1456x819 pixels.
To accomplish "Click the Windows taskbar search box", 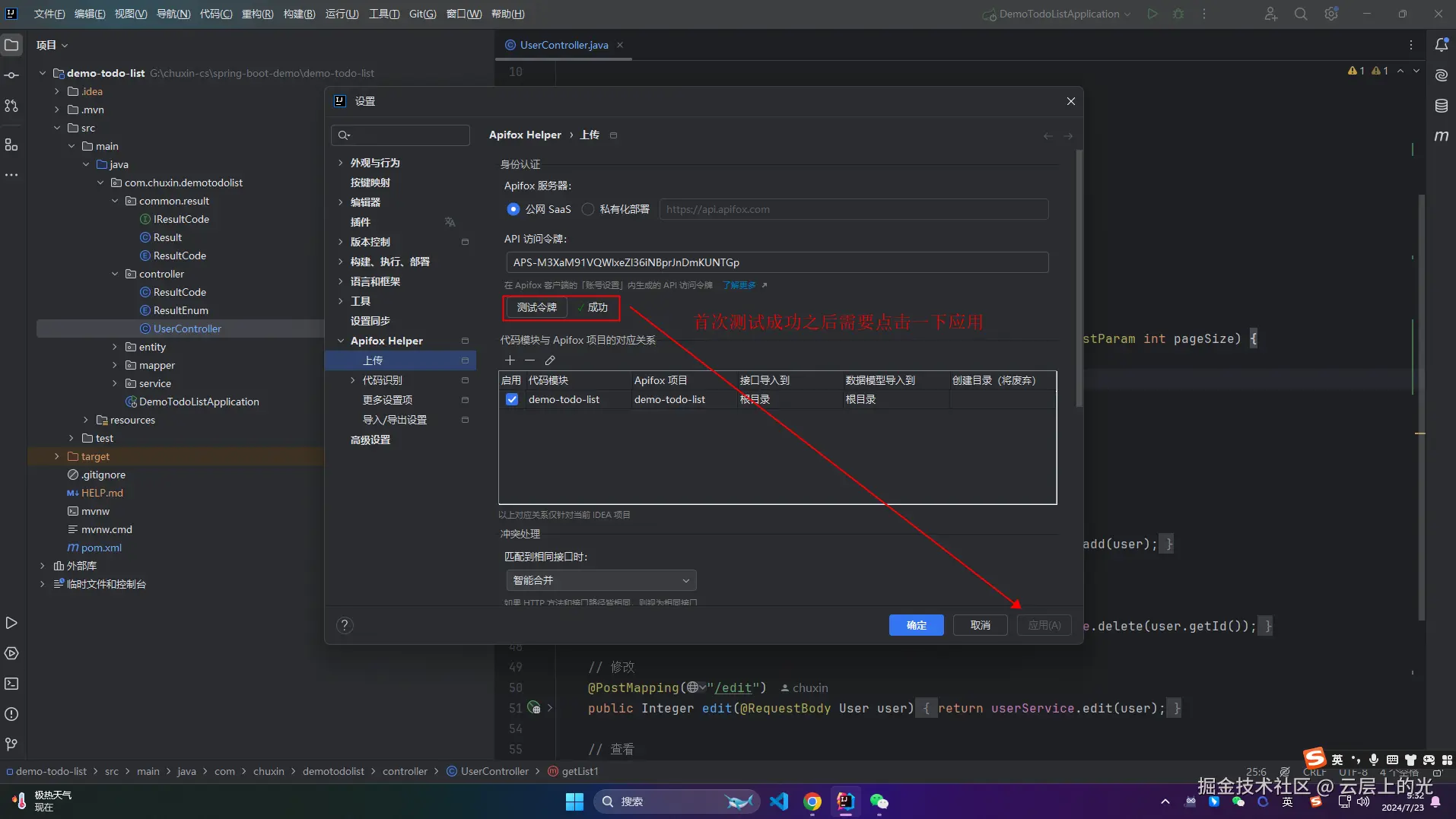I will coord(676,802).
